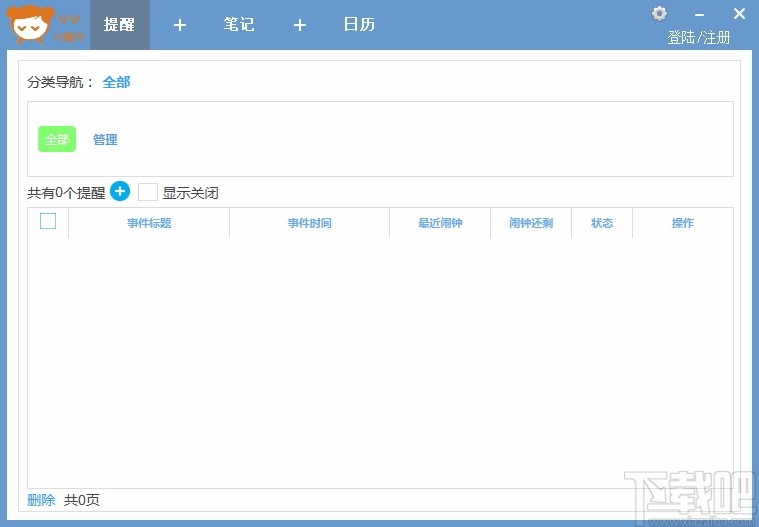Click the 删除 link at bottom
759x527 pixels.
(41, 500)
